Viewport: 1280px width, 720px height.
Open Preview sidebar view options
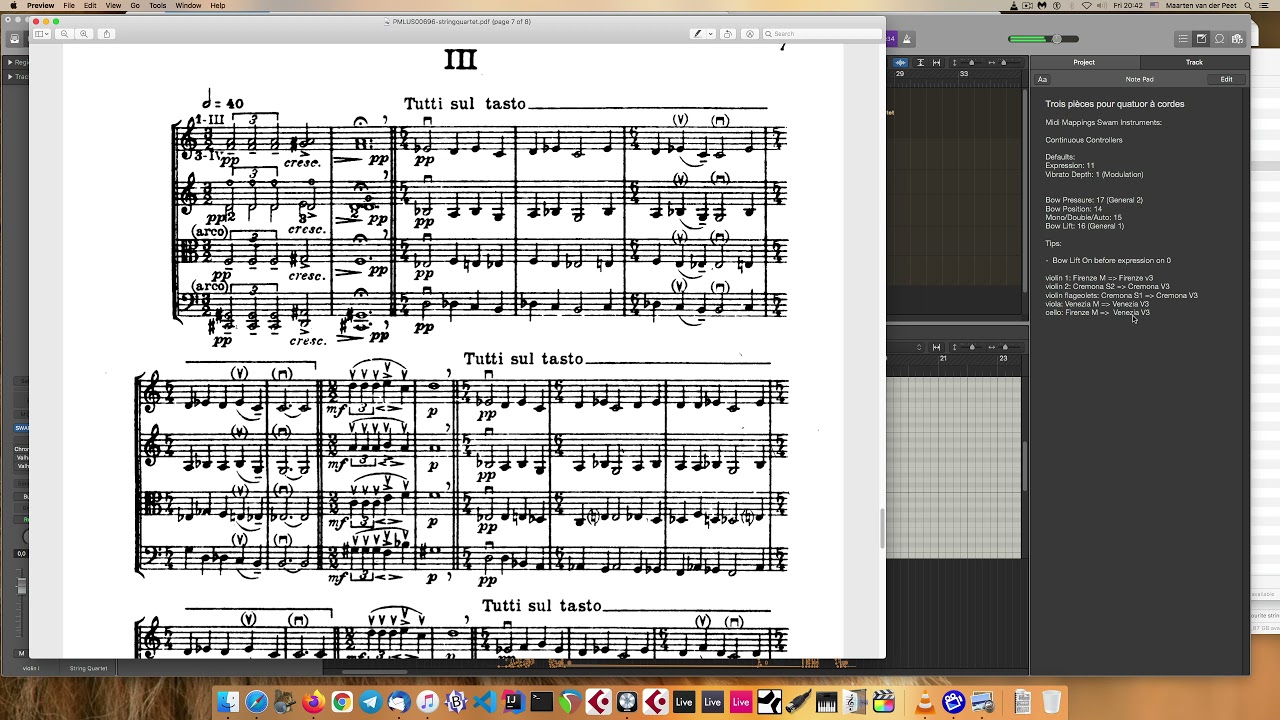(41, 34)
